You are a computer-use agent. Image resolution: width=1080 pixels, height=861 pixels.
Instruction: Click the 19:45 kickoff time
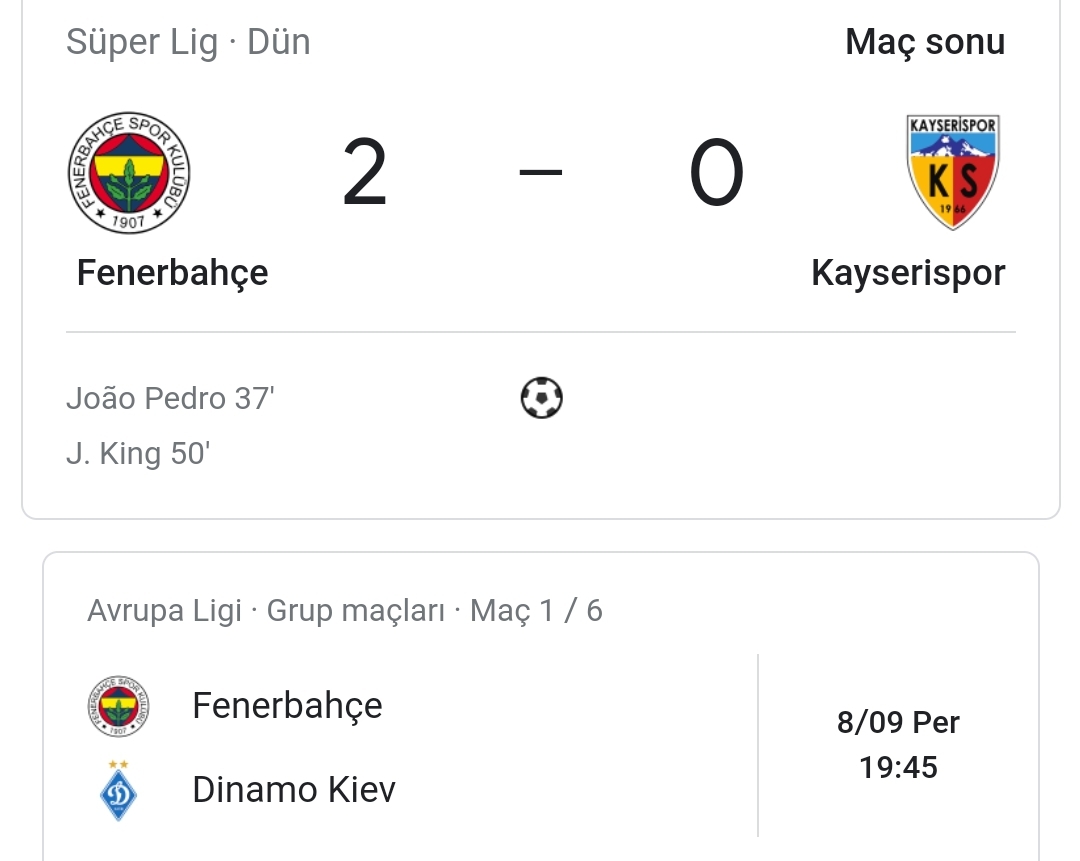click(x=898, y=767)
